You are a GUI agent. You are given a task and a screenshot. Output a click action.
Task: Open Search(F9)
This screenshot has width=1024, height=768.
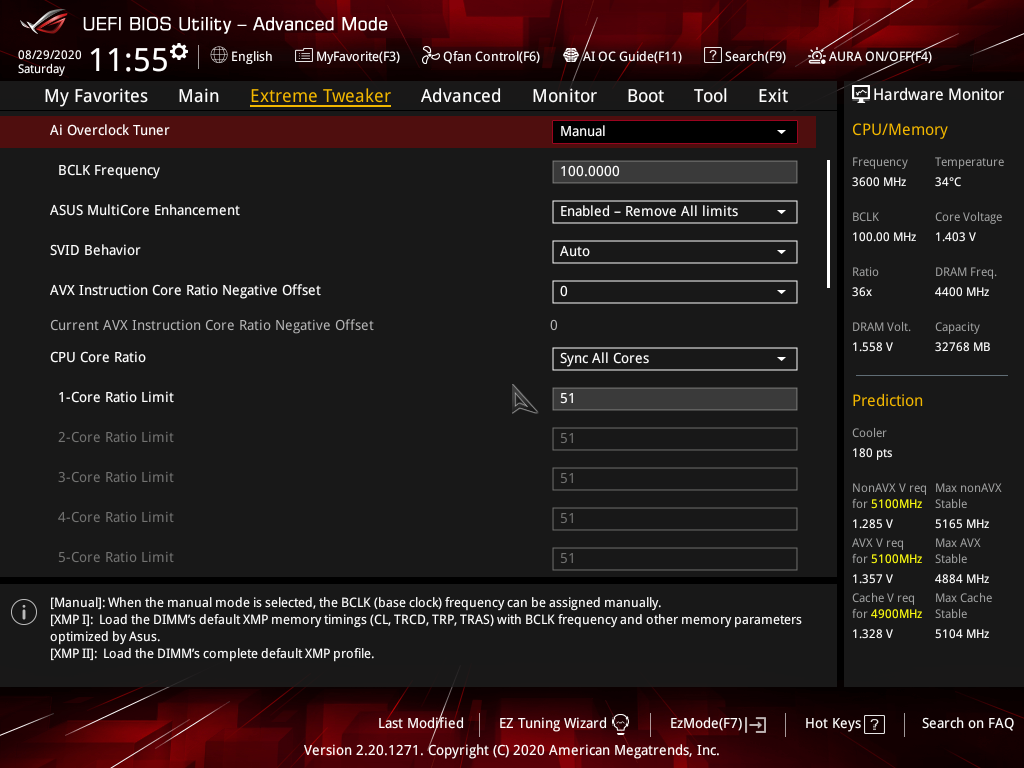point(745,56)
